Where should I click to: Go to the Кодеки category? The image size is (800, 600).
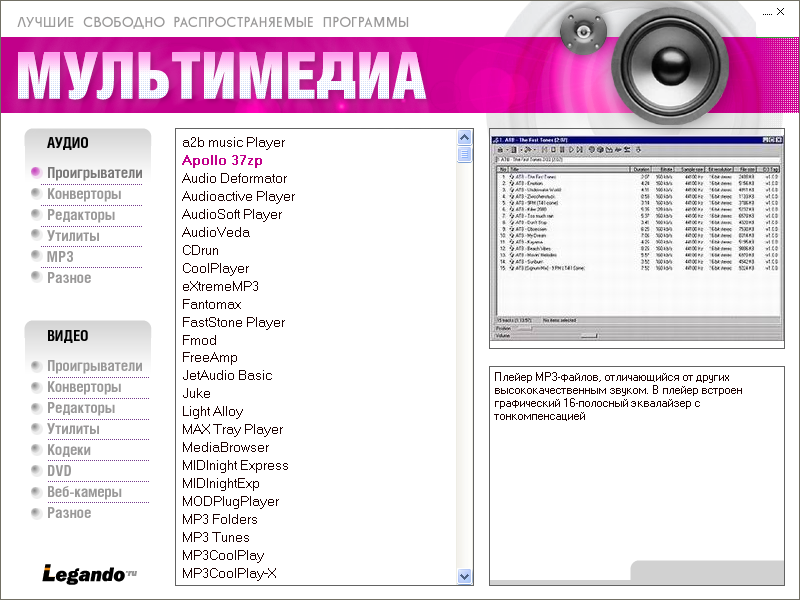(69, 450)
